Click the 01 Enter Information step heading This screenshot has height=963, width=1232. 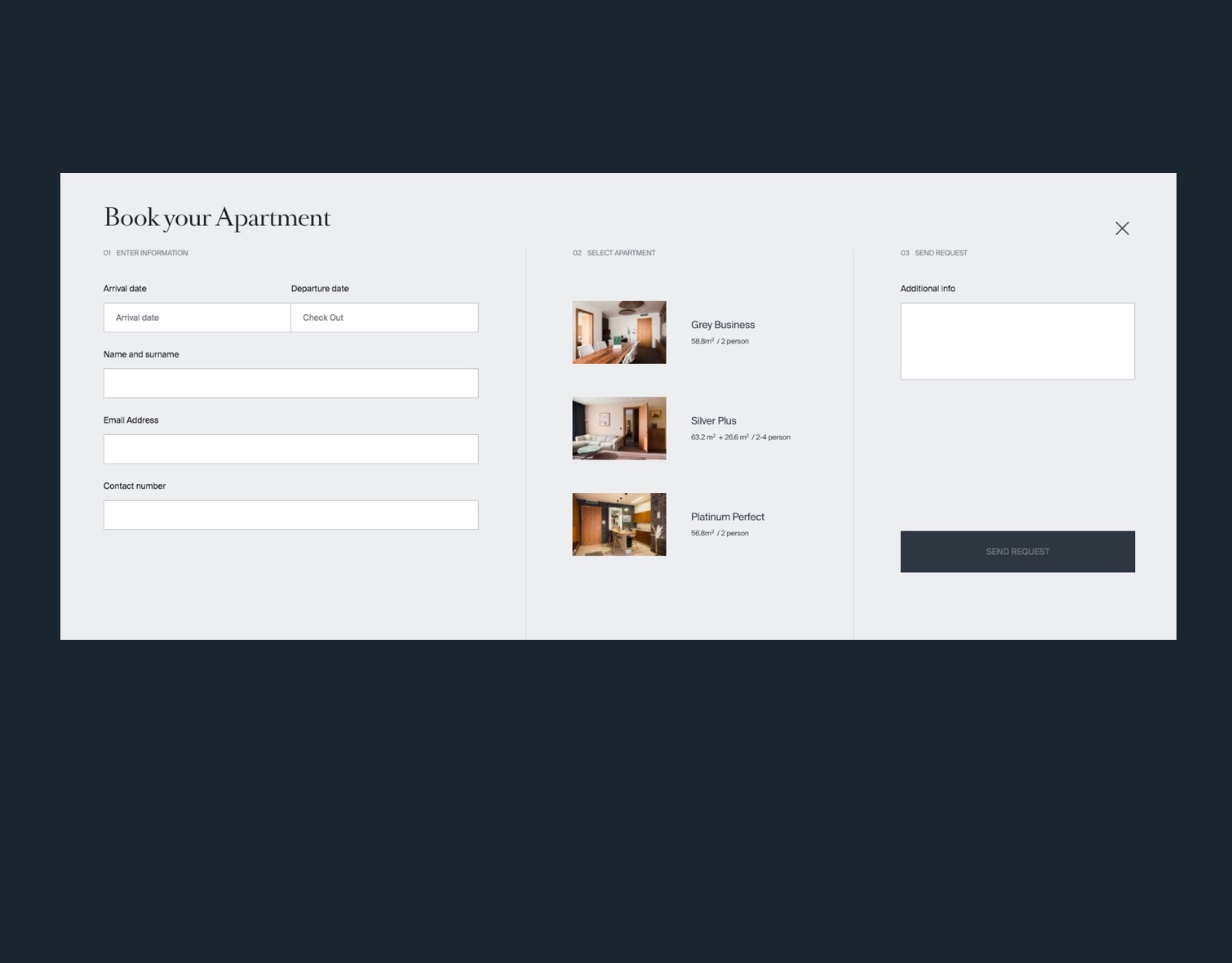pos(146,253)
